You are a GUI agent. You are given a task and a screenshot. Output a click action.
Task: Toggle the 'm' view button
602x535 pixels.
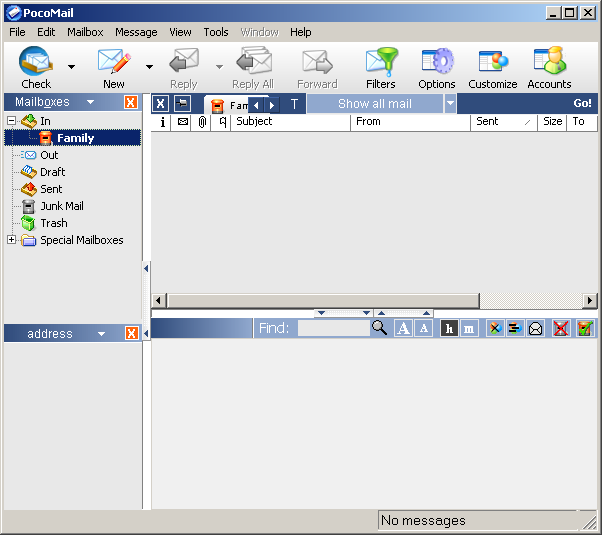[469, 328]
